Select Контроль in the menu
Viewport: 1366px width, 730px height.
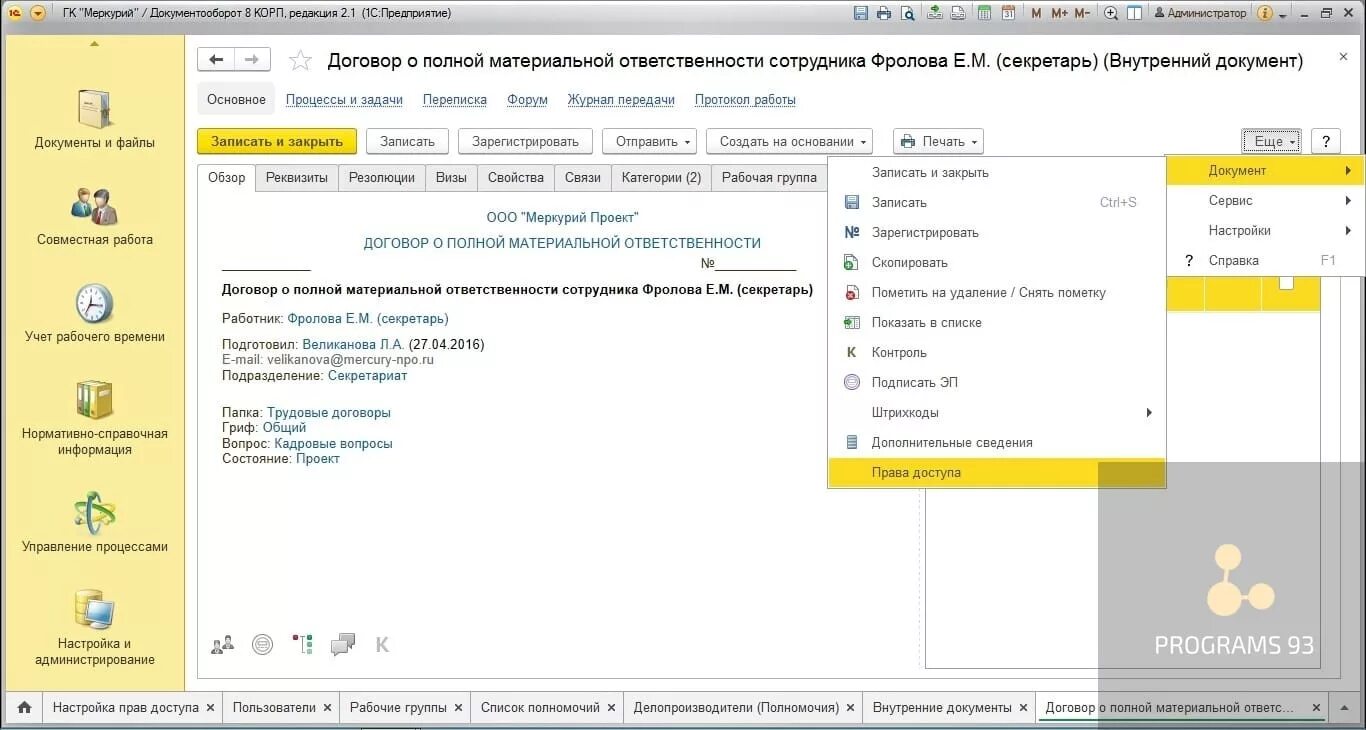click(997, 352)
